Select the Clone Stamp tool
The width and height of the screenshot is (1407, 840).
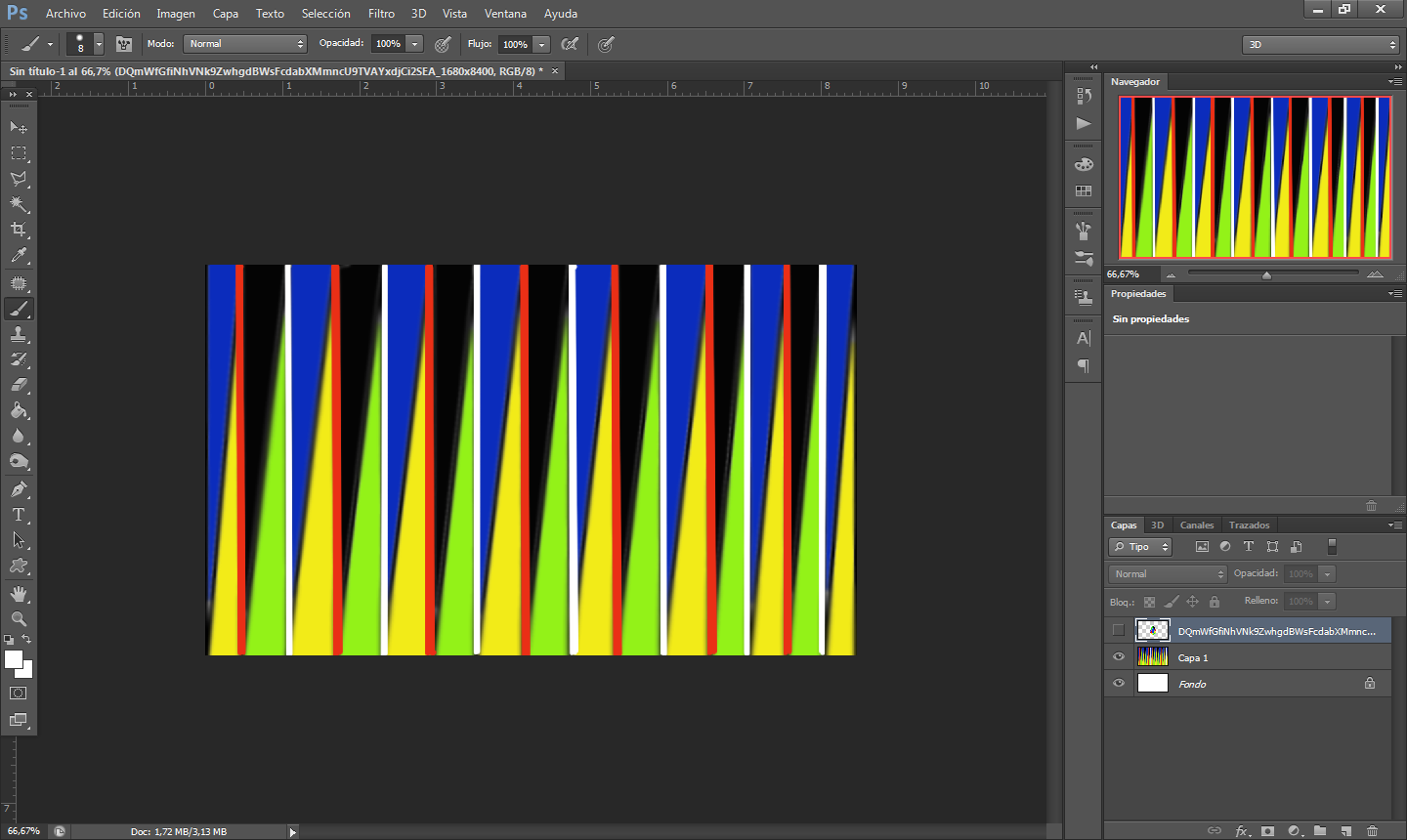pyautogui.click(x=19, y=334)
